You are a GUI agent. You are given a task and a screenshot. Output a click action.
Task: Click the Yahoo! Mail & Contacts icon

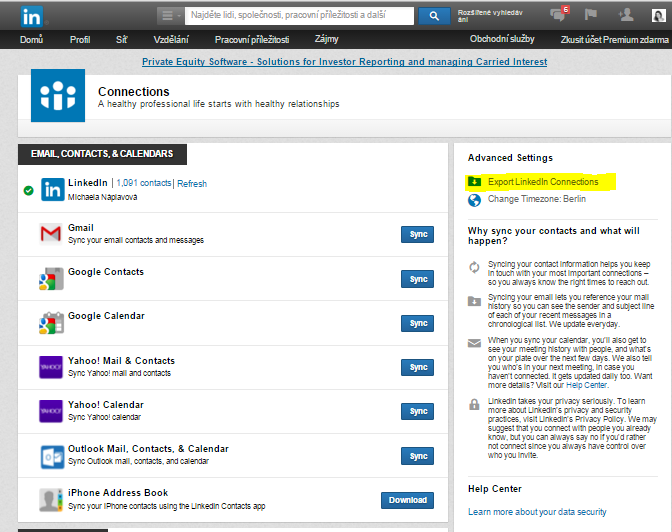click(51, 367)
